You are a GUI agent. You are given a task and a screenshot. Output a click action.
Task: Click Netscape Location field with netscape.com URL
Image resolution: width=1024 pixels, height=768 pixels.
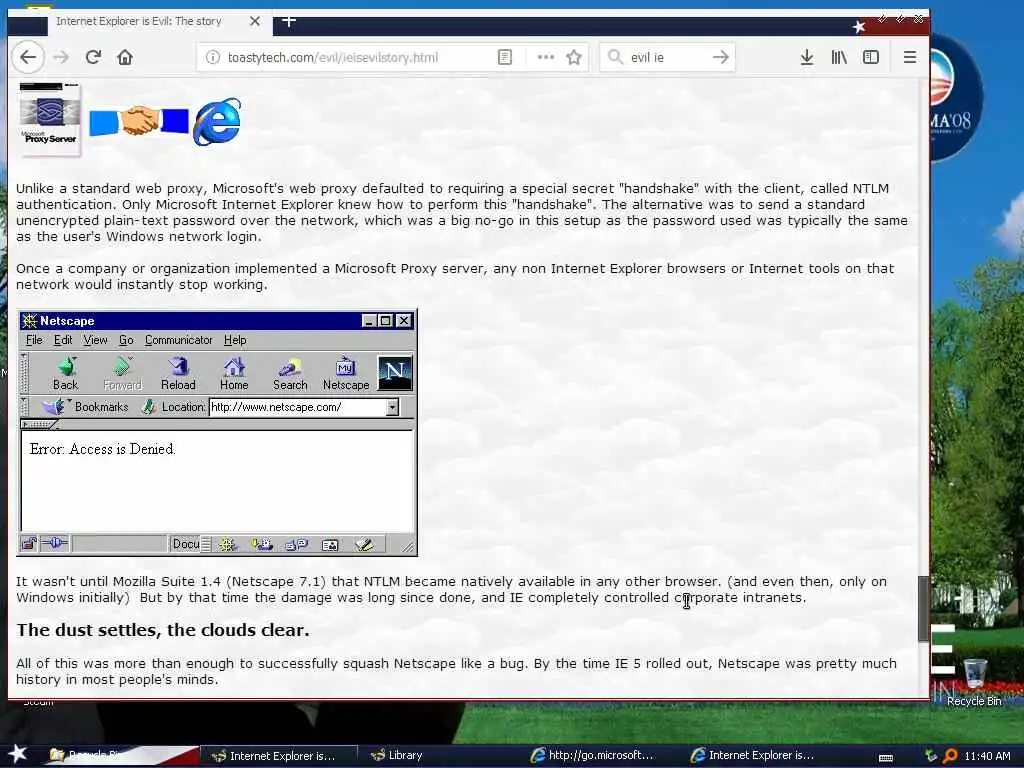point(298,408)
